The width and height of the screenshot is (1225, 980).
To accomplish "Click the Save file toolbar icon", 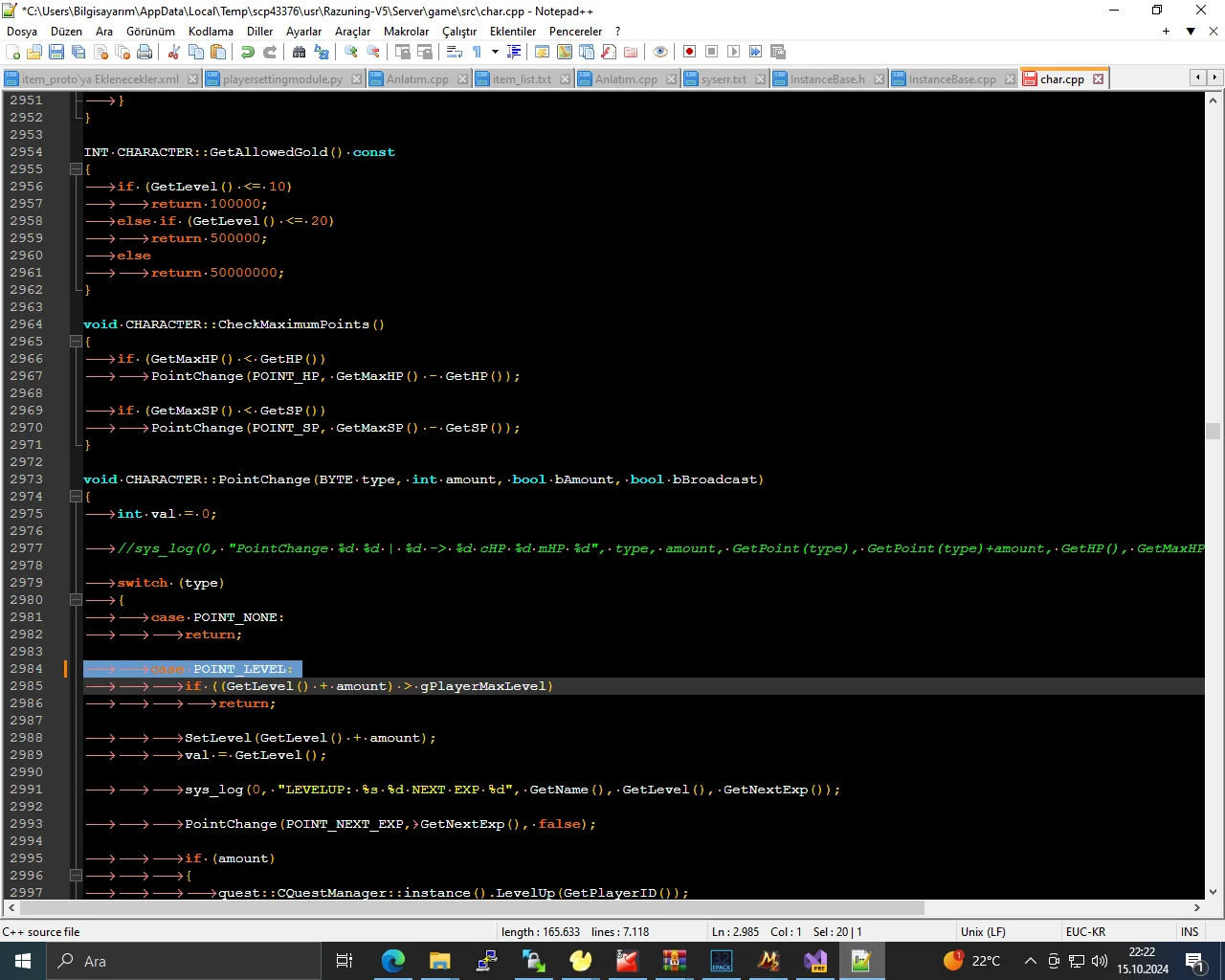I will [56, 52].
